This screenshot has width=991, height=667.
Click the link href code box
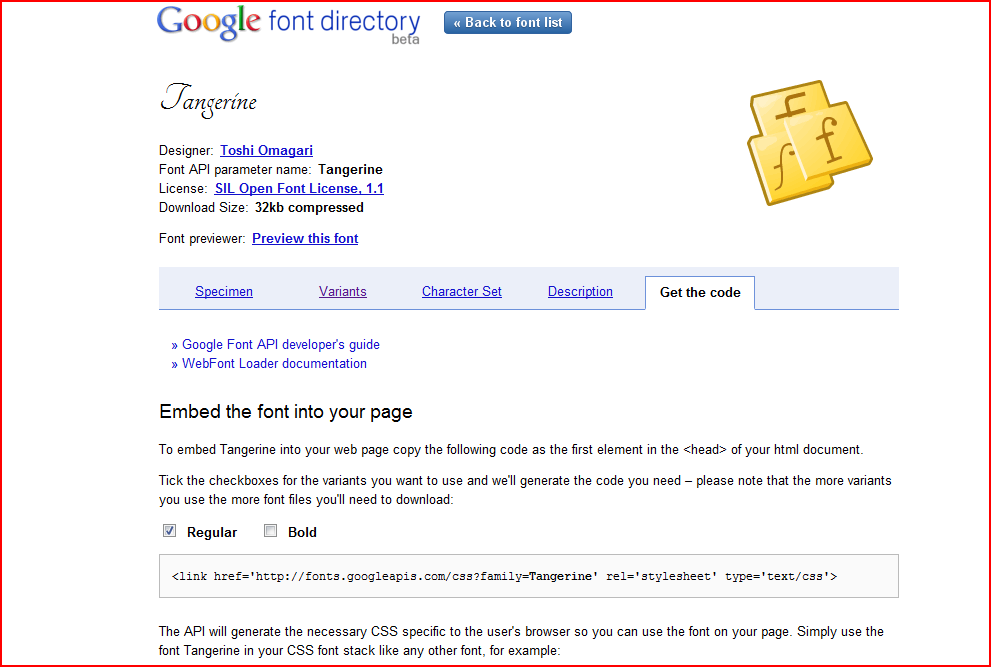click(x=528, y=576)
